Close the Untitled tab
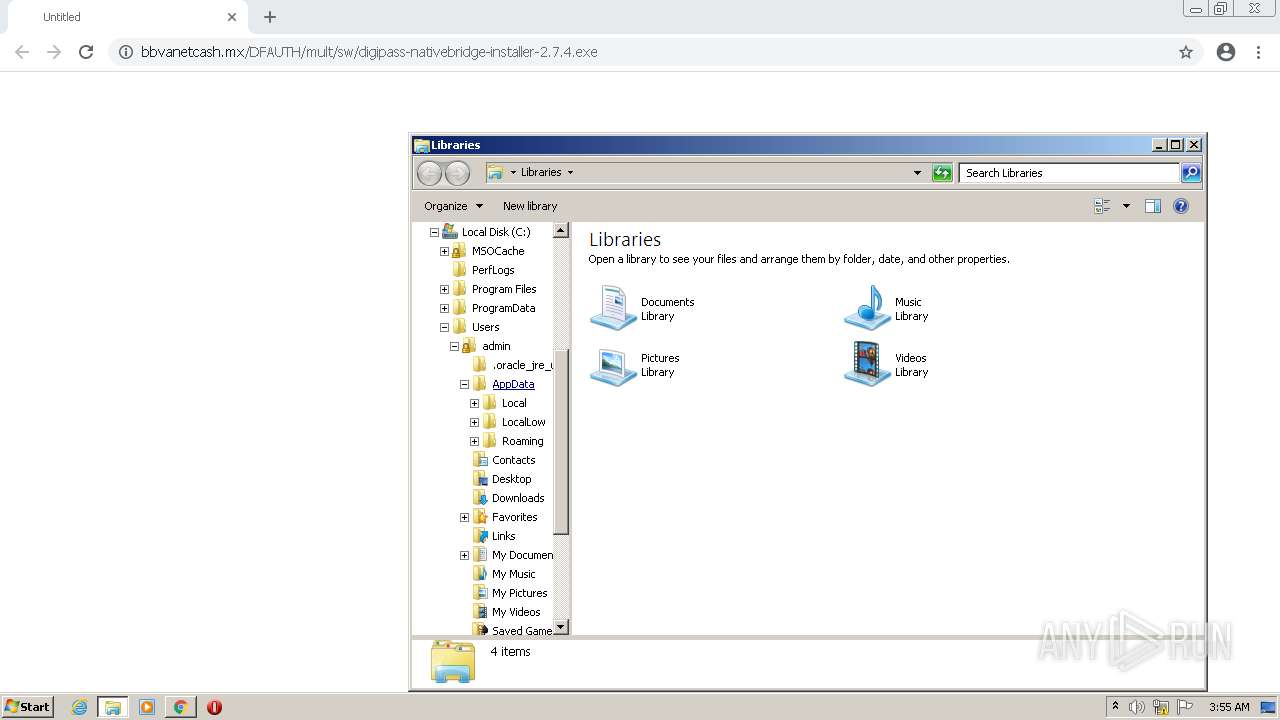 pos(232,17)
